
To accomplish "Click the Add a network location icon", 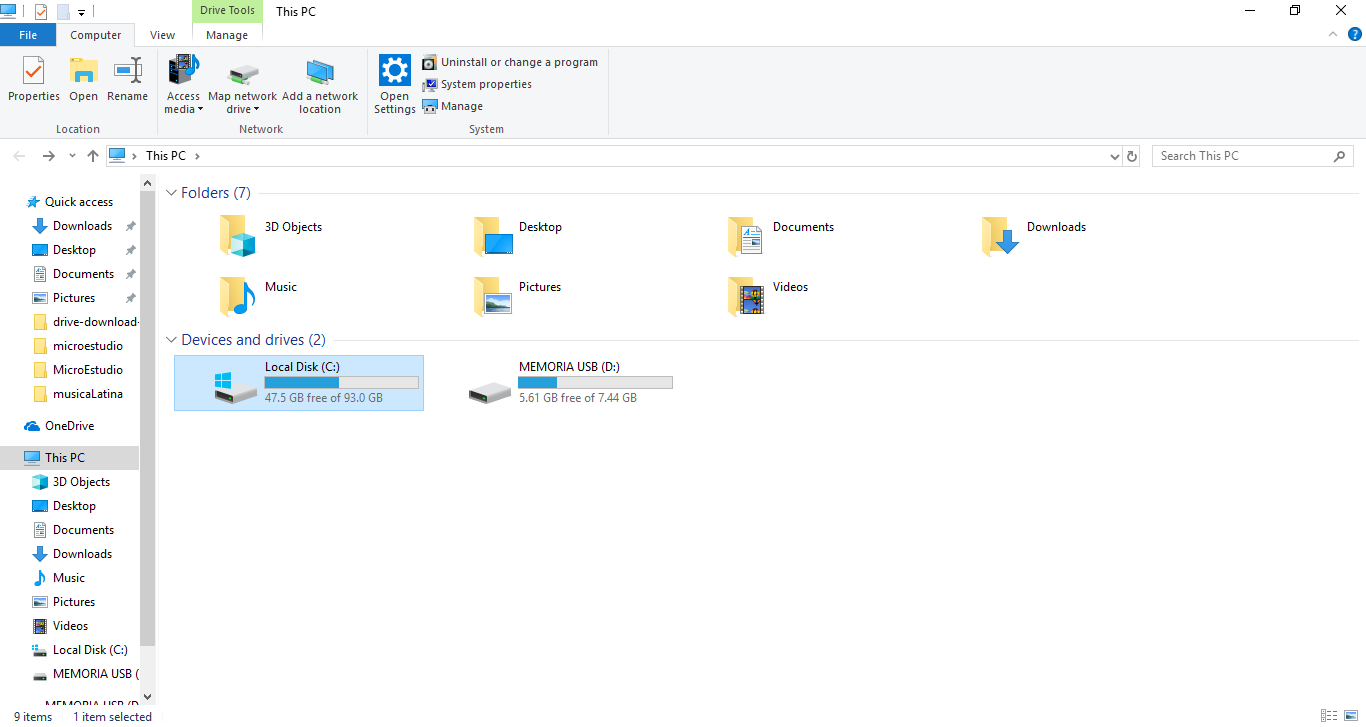I will point(320,74).
